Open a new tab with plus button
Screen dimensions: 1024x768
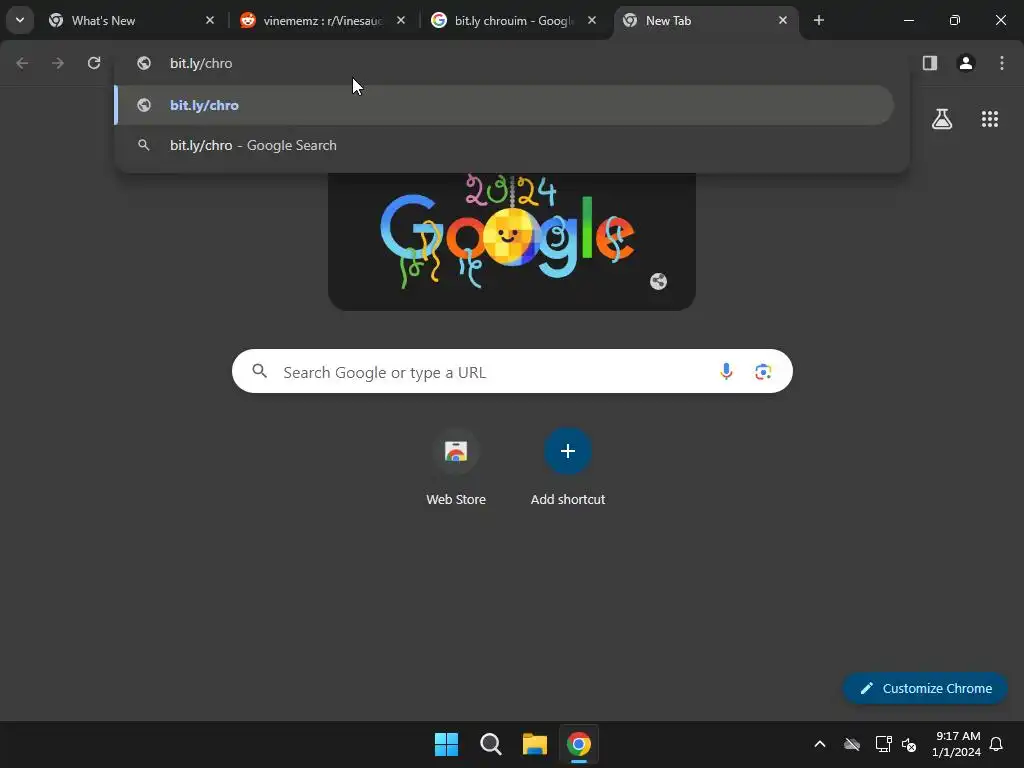click(819, 20)
